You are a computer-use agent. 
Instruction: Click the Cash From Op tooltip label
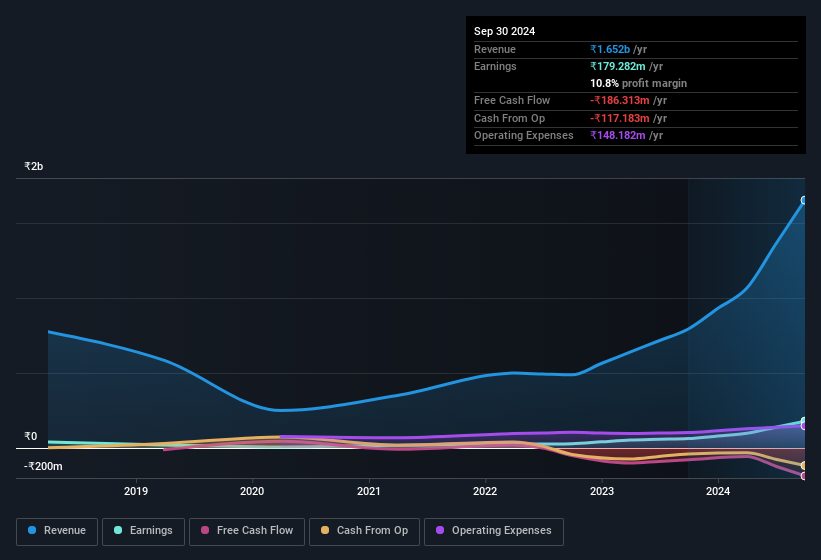[x=509, y=118]
